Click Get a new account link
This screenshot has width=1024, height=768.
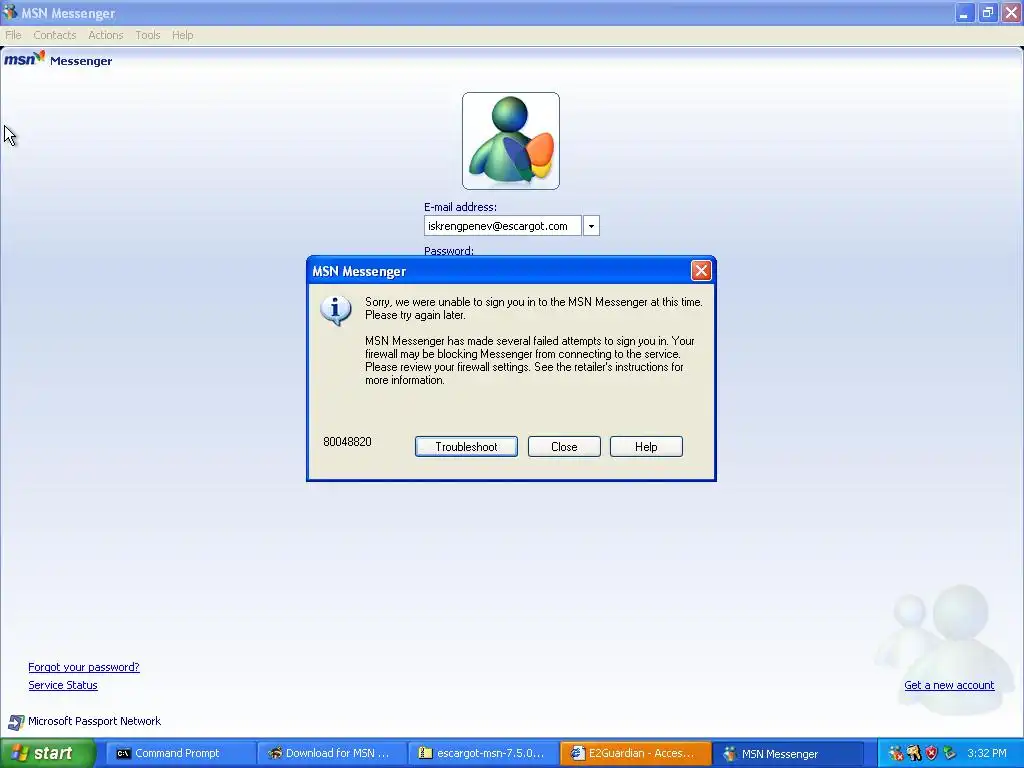click(949, 685)
